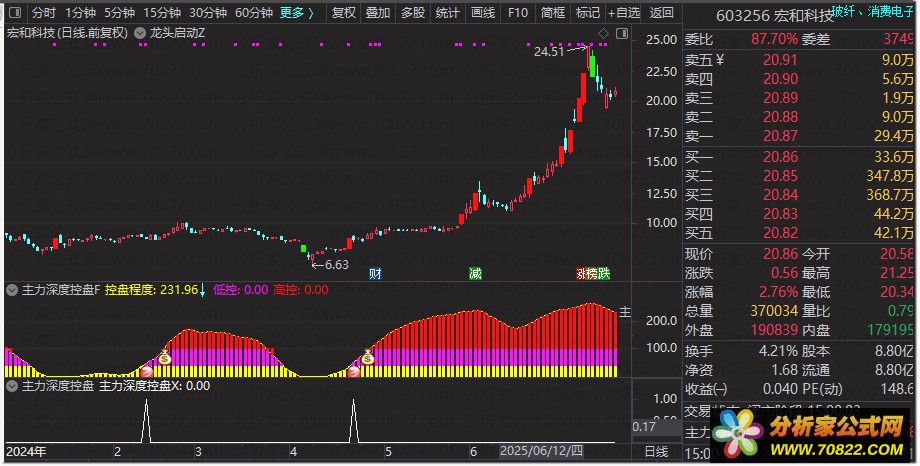Open the 统计 statistics tool
The width and height of the screenshot is (920, 466).
(x=448, y=12)
